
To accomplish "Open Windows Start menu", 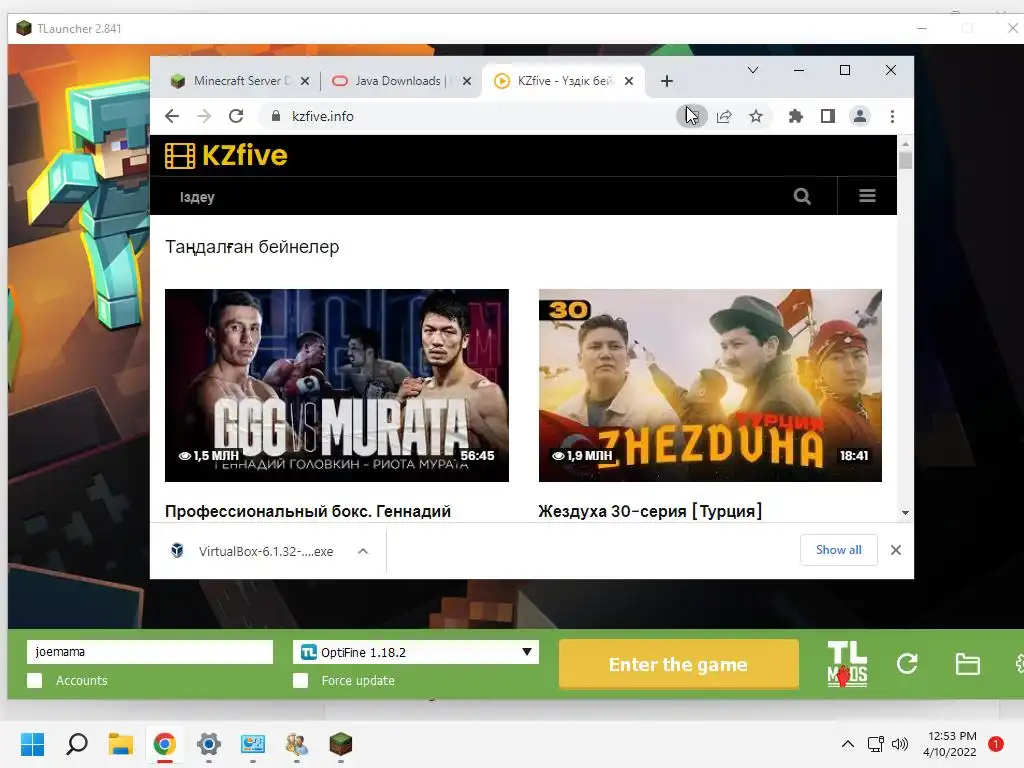I will click(x=32, y=744).
